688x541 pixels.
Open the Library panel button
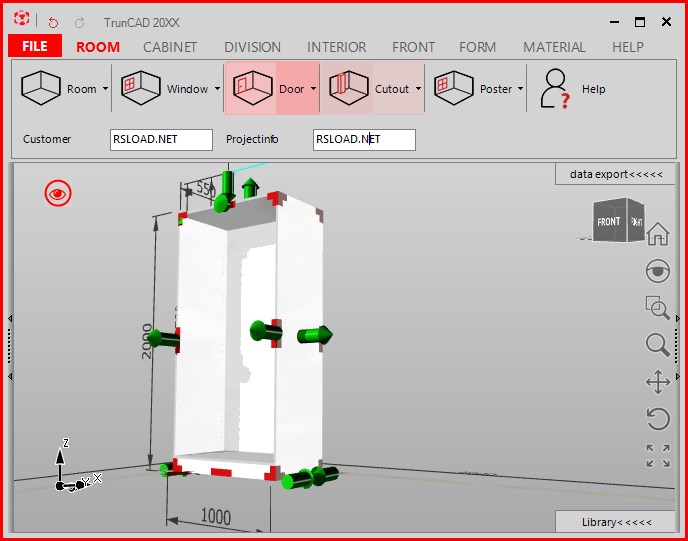(615, 522)
